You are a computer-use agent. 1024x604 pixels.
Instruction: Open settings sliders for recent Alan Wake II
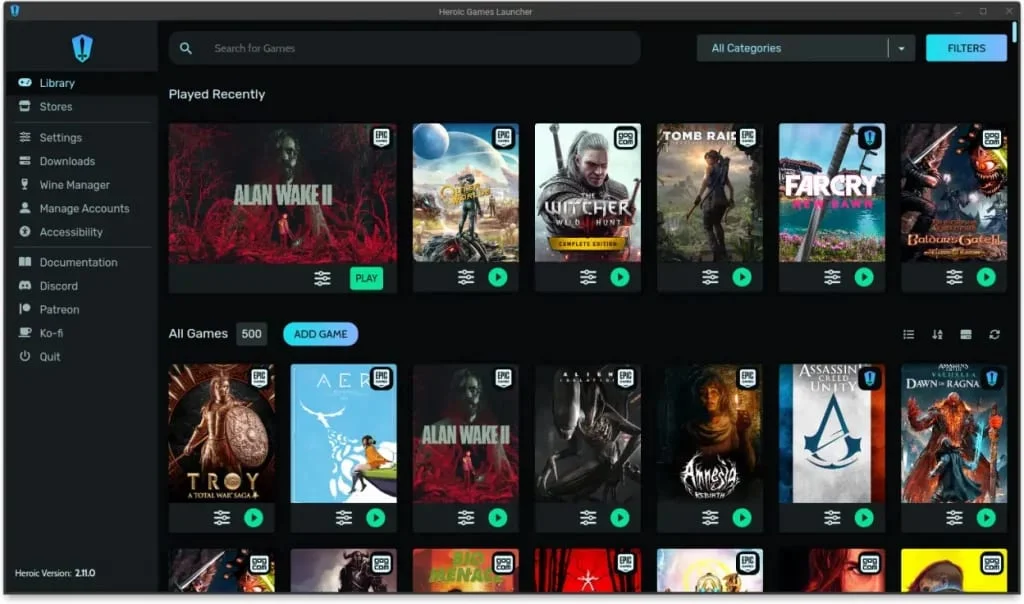tap(322, 278)
